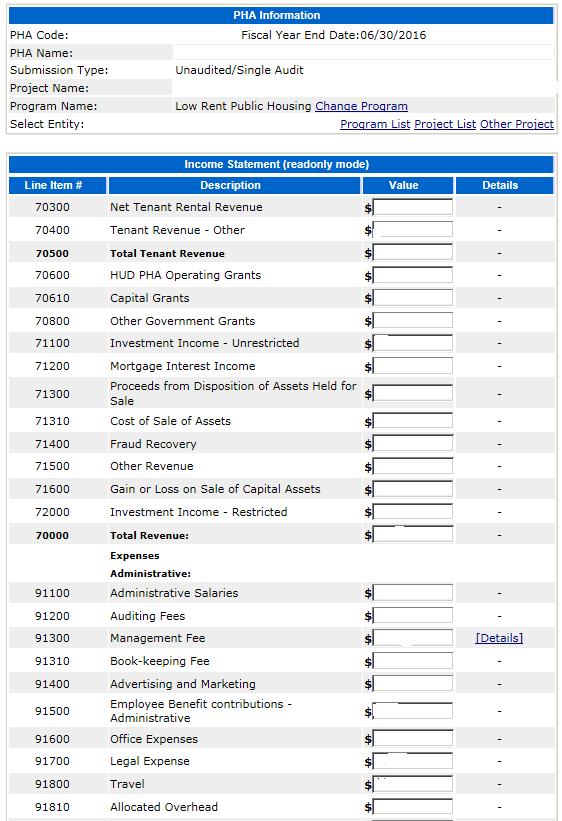Select line item number 91810
This screenshot has height=821, width=562.
tap(52, 807)
